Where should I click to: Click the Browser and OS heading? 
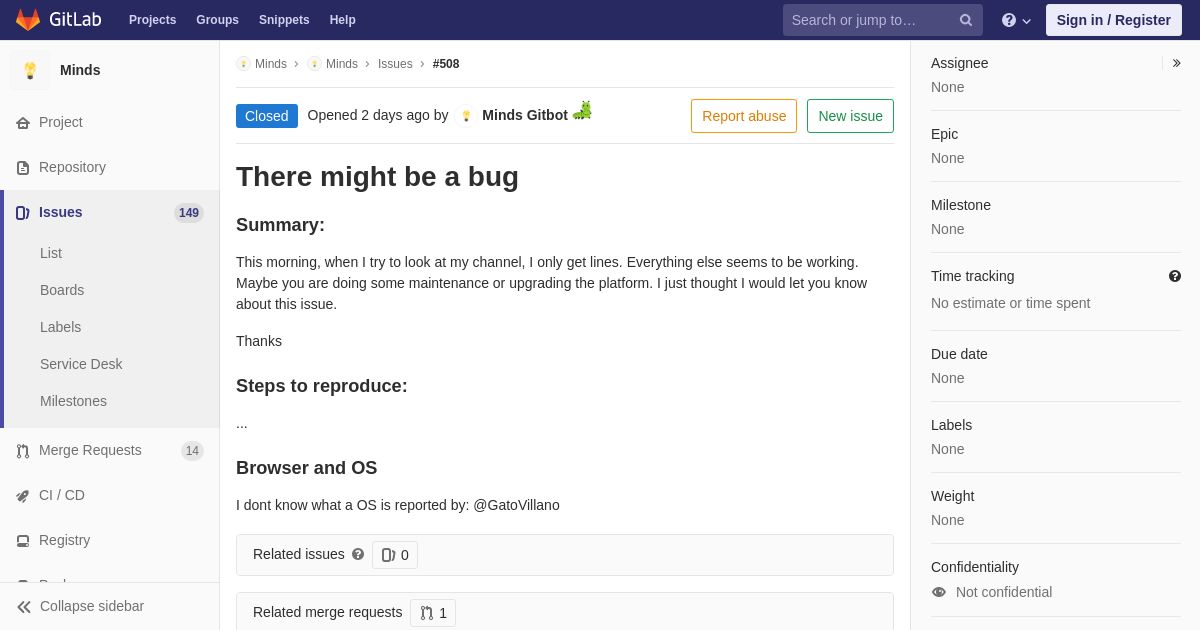click(306, 468)
